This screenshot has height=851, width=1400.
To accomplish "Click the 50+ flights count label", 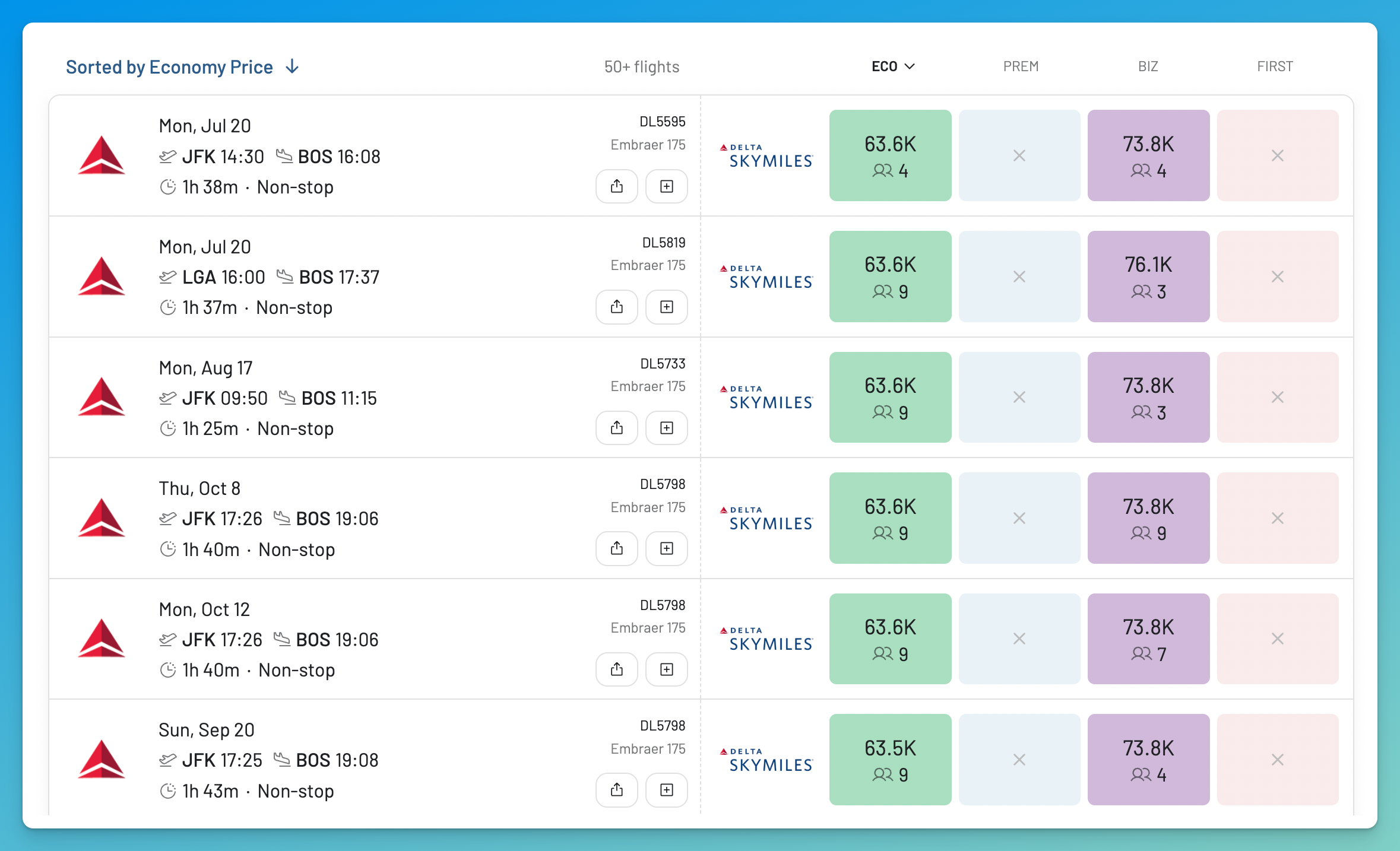I will (x=642, y=66).
